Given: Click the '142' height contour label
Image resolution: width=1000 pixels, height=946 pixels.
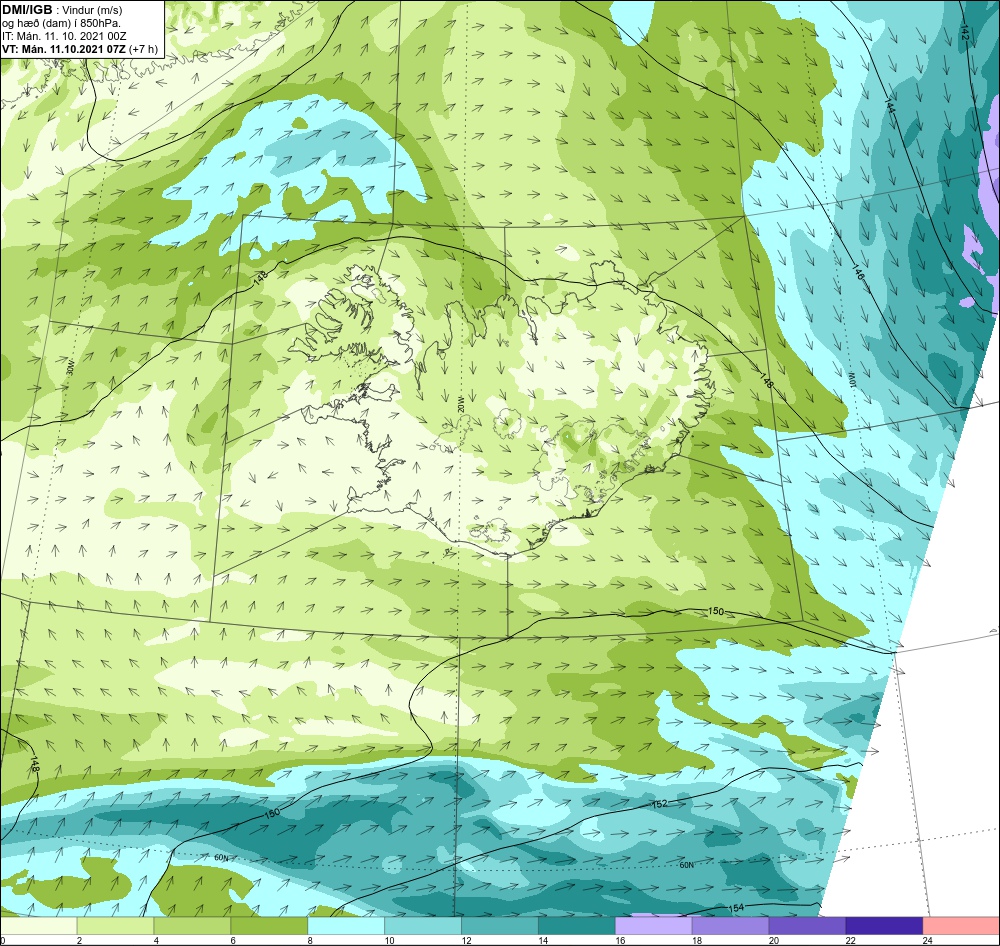Looking at the screenshot, I should (964, 33).
